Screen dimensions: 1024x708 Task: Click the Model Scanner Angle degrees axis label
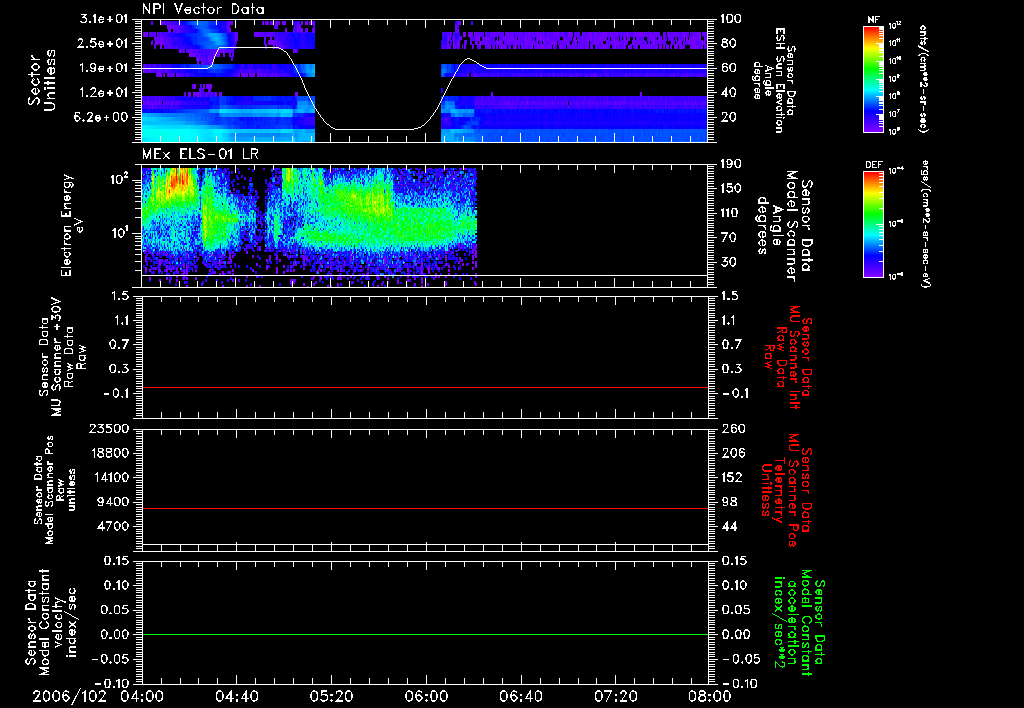click(784, 226)
